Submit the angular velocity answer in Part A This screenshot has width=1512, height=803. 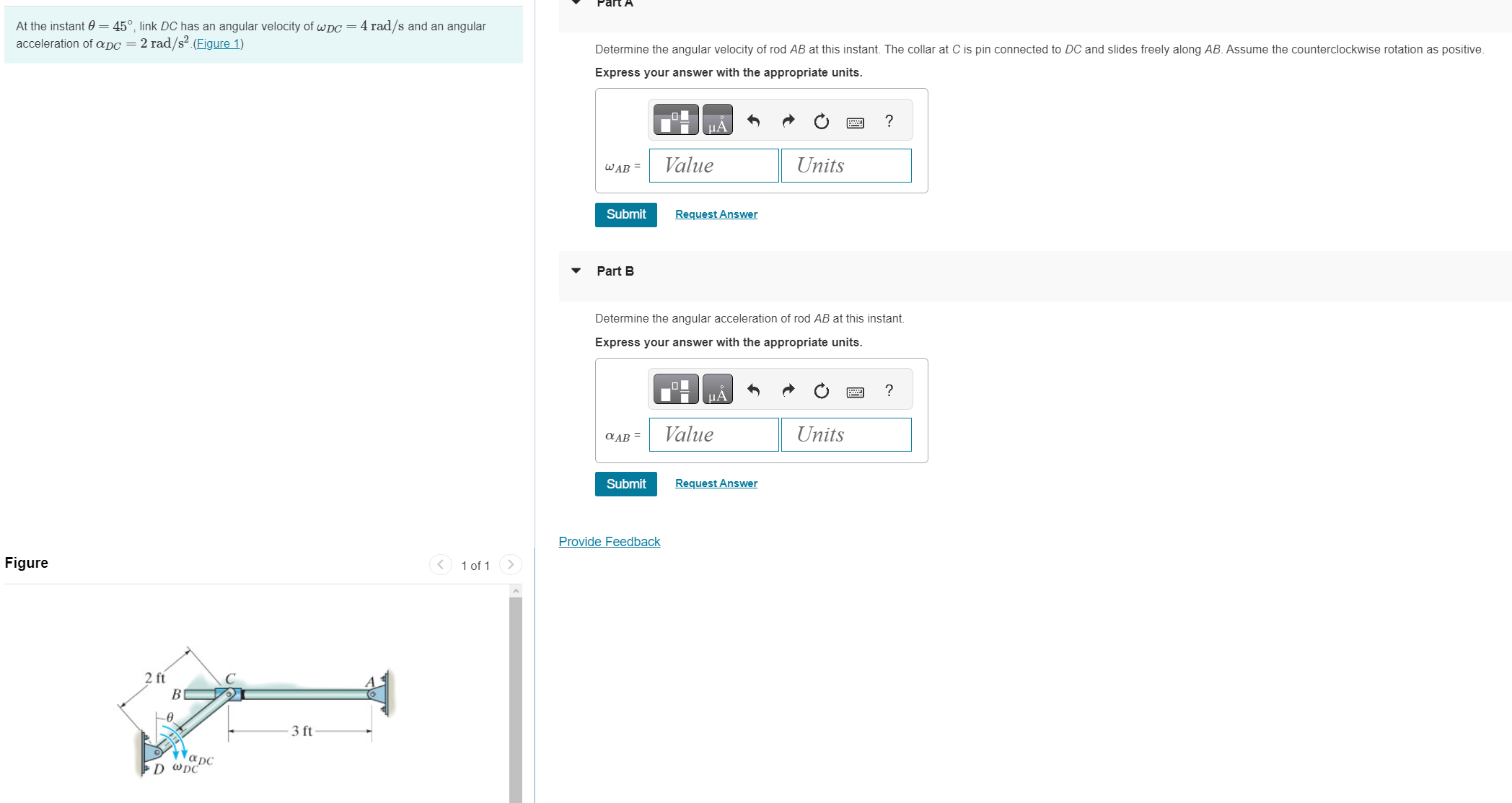click(x=623, y=213)
